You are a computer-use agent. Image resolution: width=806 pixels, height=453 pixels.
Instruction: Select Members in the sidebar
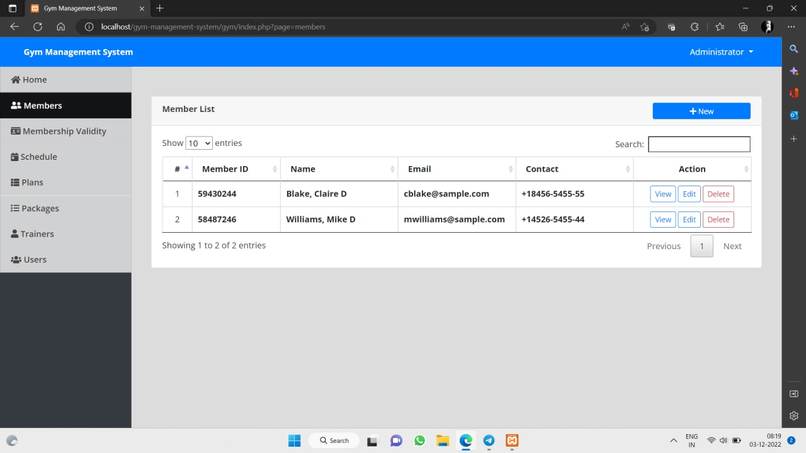[x=65, y=105]
